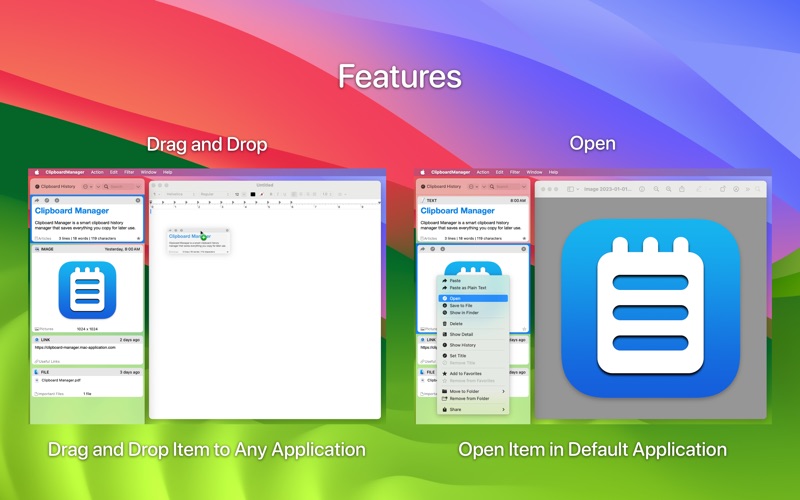Click search icon in Preview toolbar
Screen dimensions: 800x500
click(758, 189)
